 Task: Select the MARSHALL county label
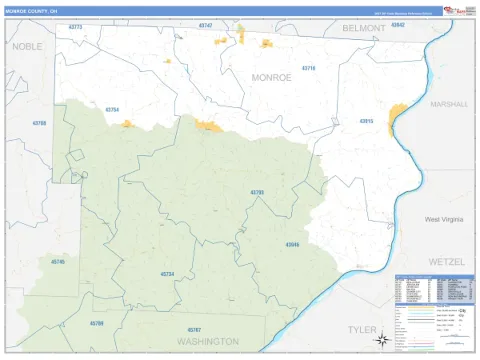(x=449, y=104)
